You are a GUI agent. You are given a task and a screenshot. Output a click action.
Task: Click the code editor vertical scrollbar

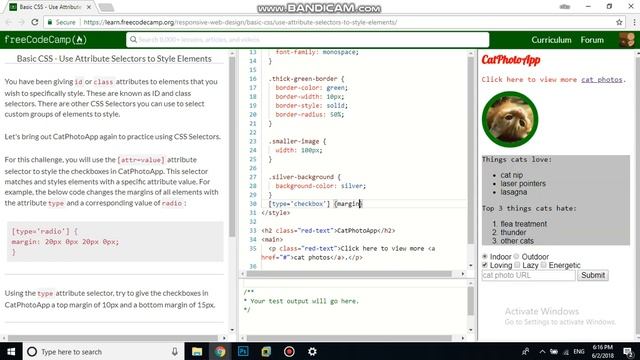[x=471, y=150]
